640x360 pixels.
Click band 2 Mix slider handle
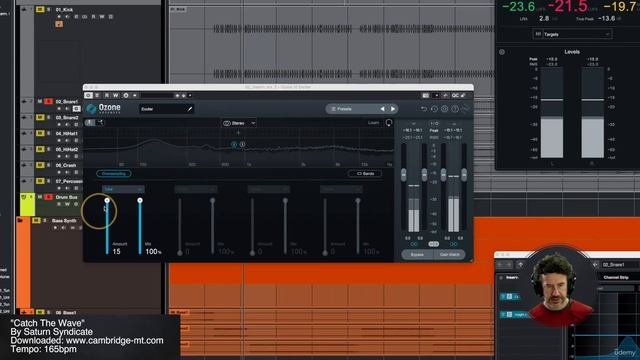(x=212, y=200)
